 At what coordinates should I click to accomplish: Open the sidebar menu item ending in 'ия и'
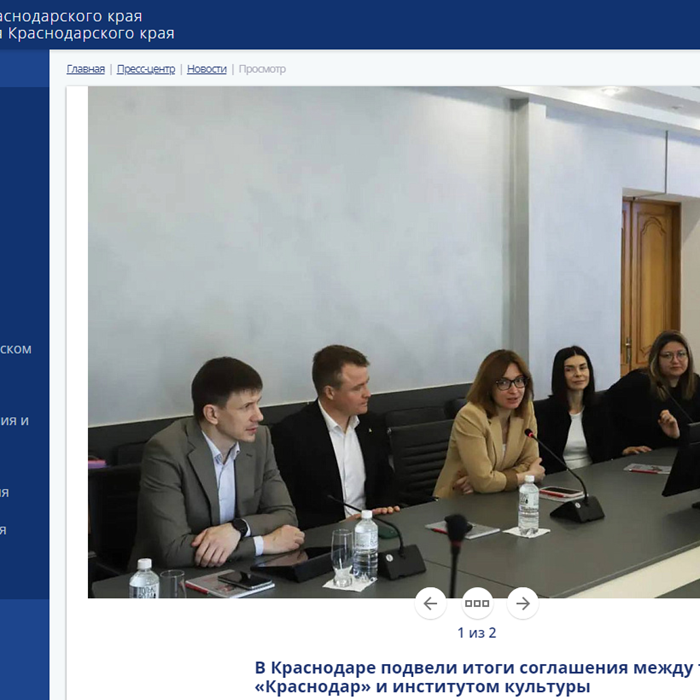(14, 421)
